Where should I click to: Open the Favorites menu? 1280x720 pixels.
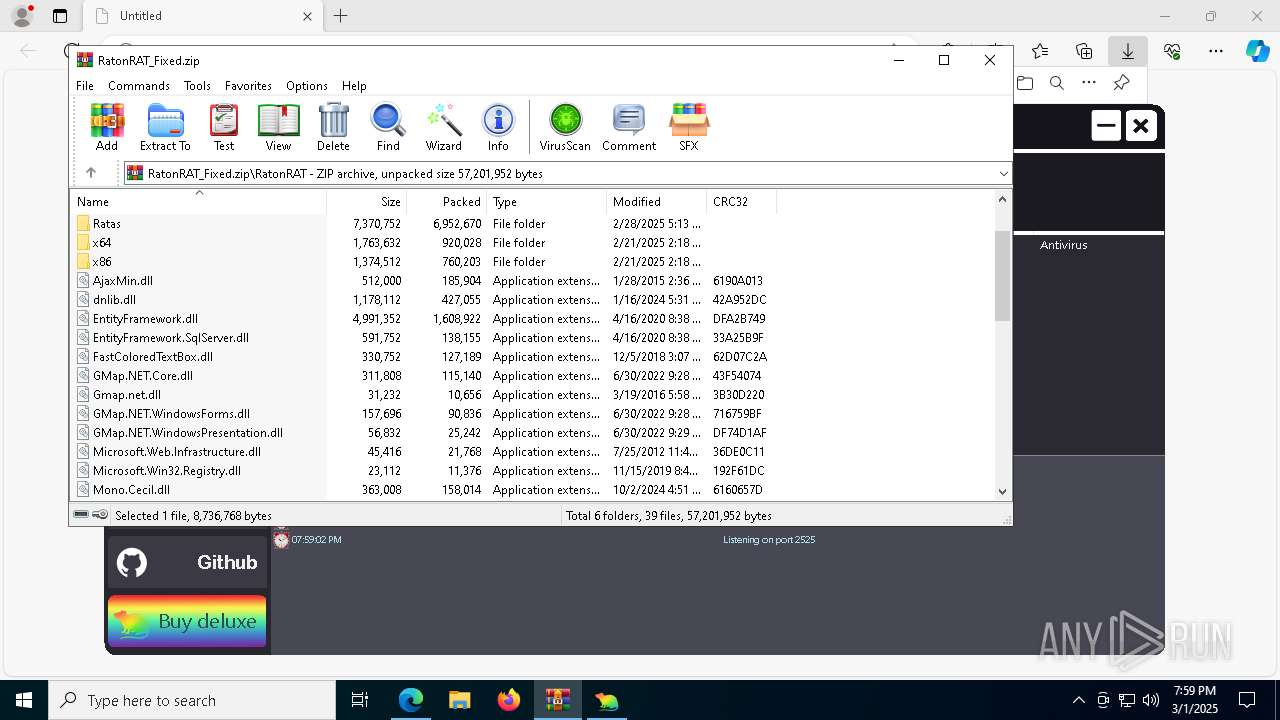coord(248,86)
